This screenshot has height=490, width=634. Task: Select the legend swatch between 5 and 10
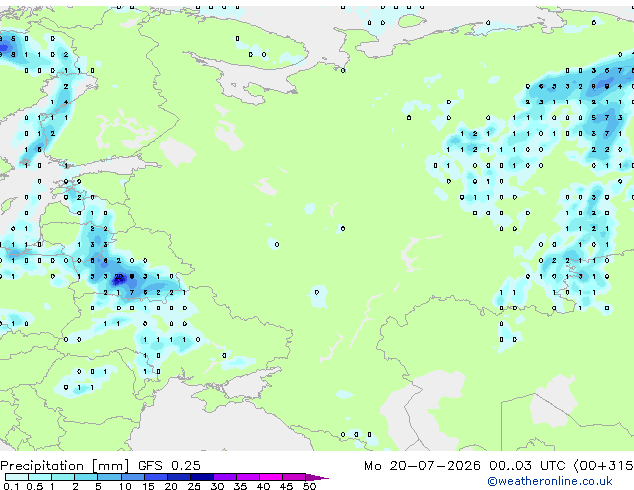(x=109, y=477)
